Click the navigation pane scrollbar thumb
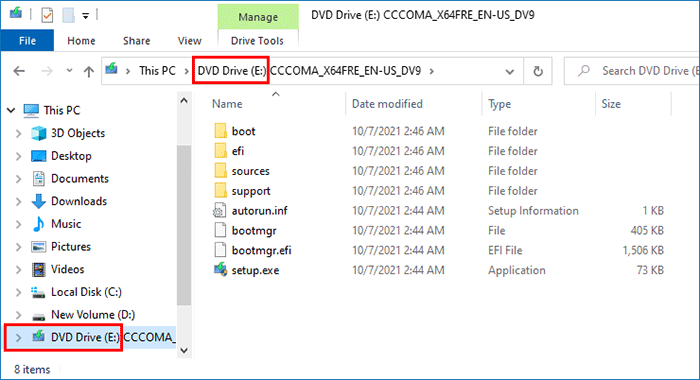 [184, 225]
